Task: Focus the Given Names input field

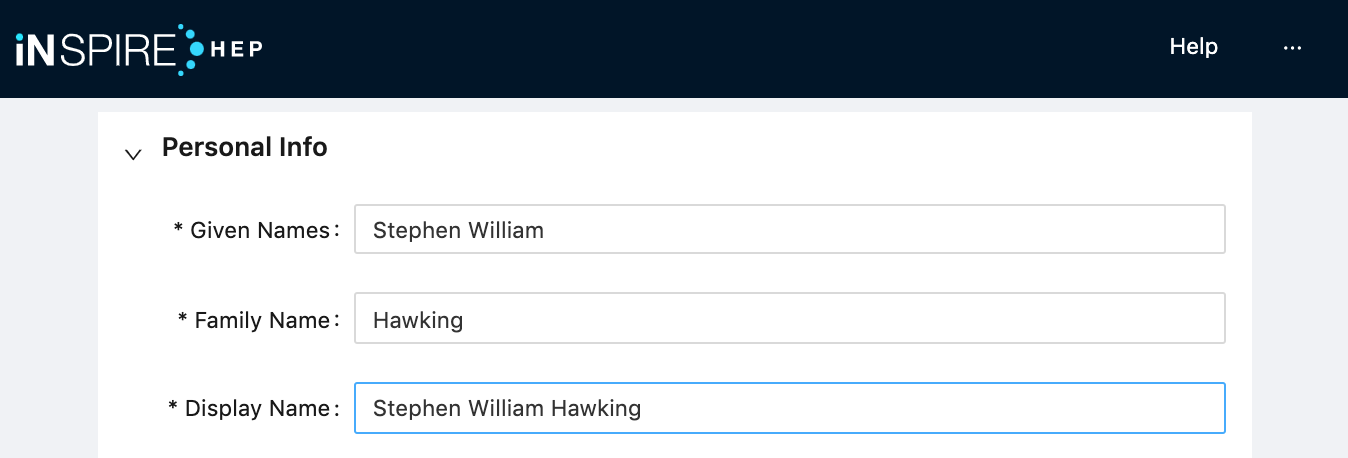Action: coord(789,230)
